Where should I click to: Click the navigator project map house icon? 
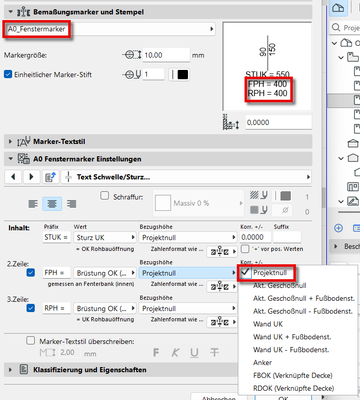point(338,8)
